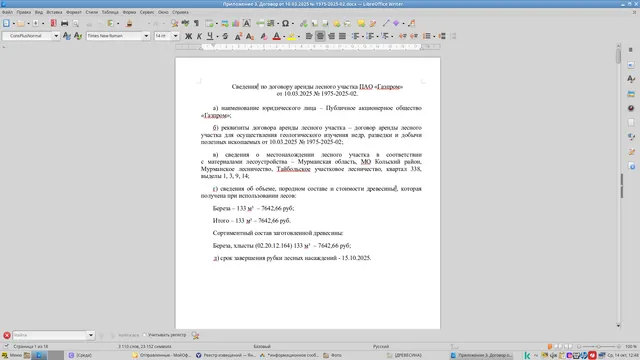This screenshot has width=640, height=360.
Task: Open print preview magnifier icon
Action: (x=76, y=23)
